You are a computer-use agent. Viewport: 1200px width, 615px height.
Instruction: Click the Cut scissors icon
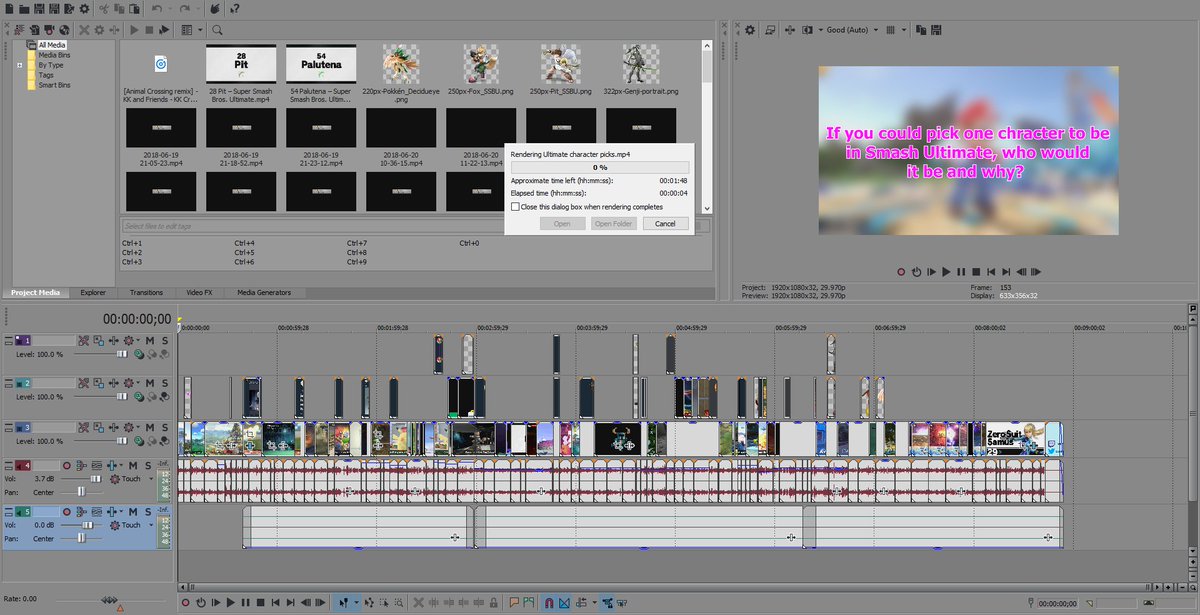[x=104, y=9]
